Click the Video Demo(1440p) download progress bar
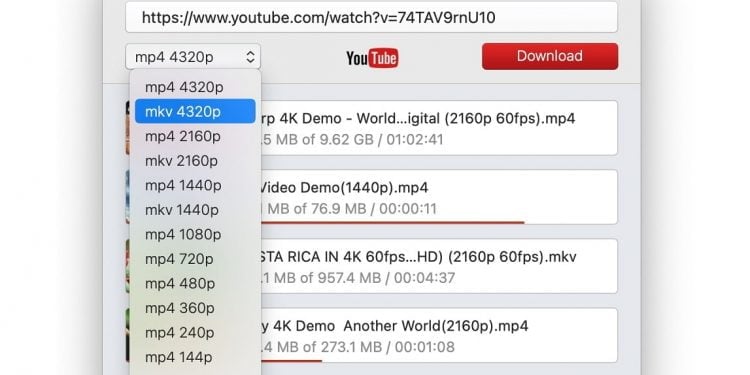This screenshot has width=750, height=375. [393, 222]
